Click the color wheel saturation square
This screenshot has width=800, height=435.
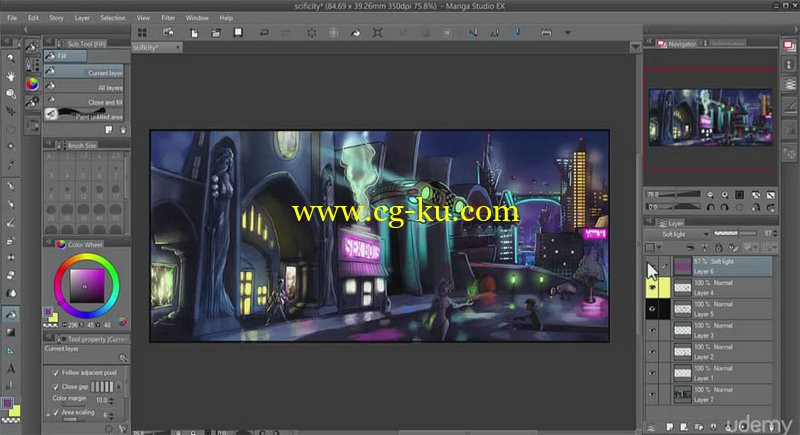[x=86, y=286]
